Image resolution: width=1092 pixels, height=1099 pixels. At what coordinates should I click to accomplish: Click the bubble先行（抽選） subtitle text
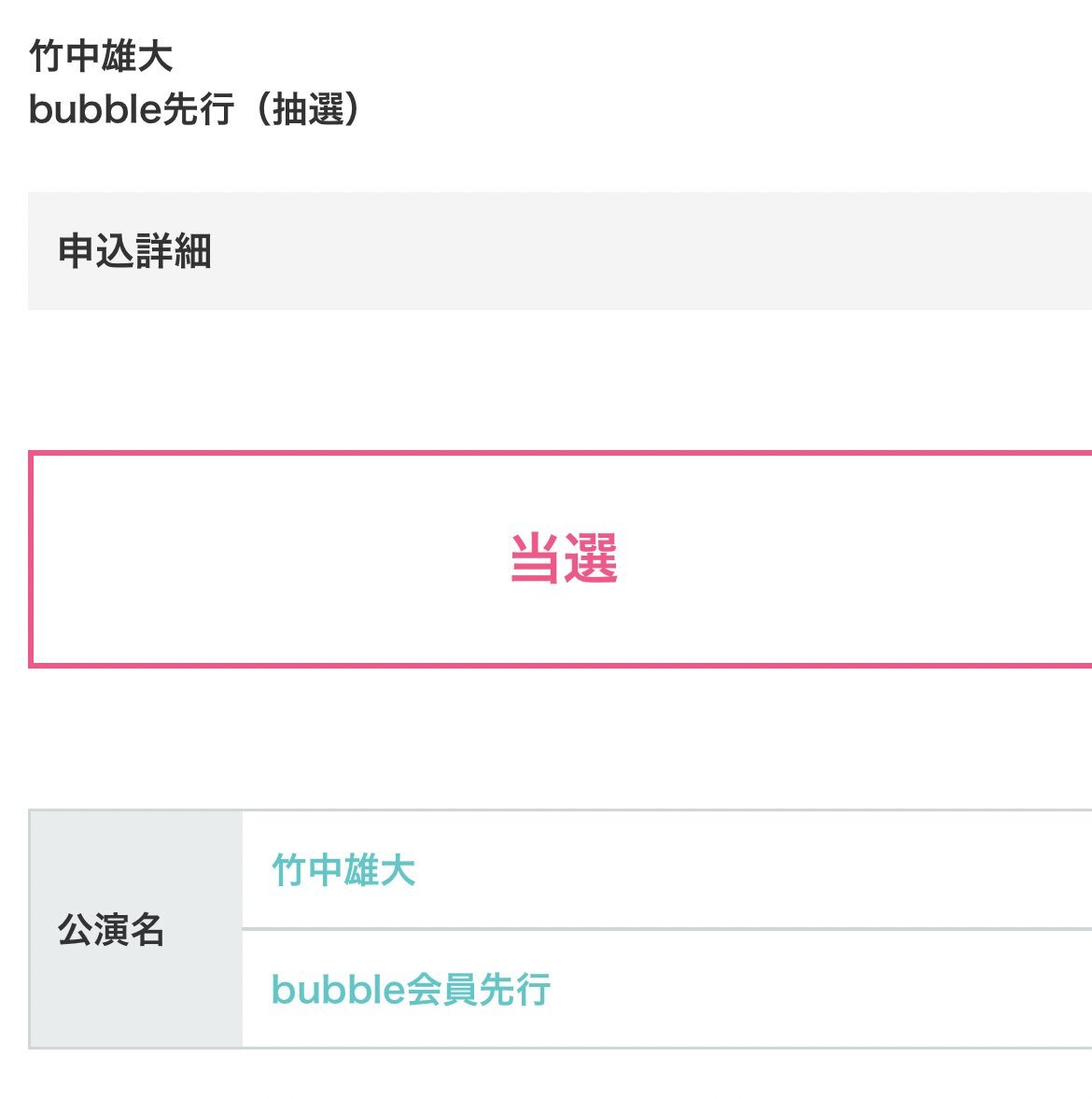coord(194,110)
